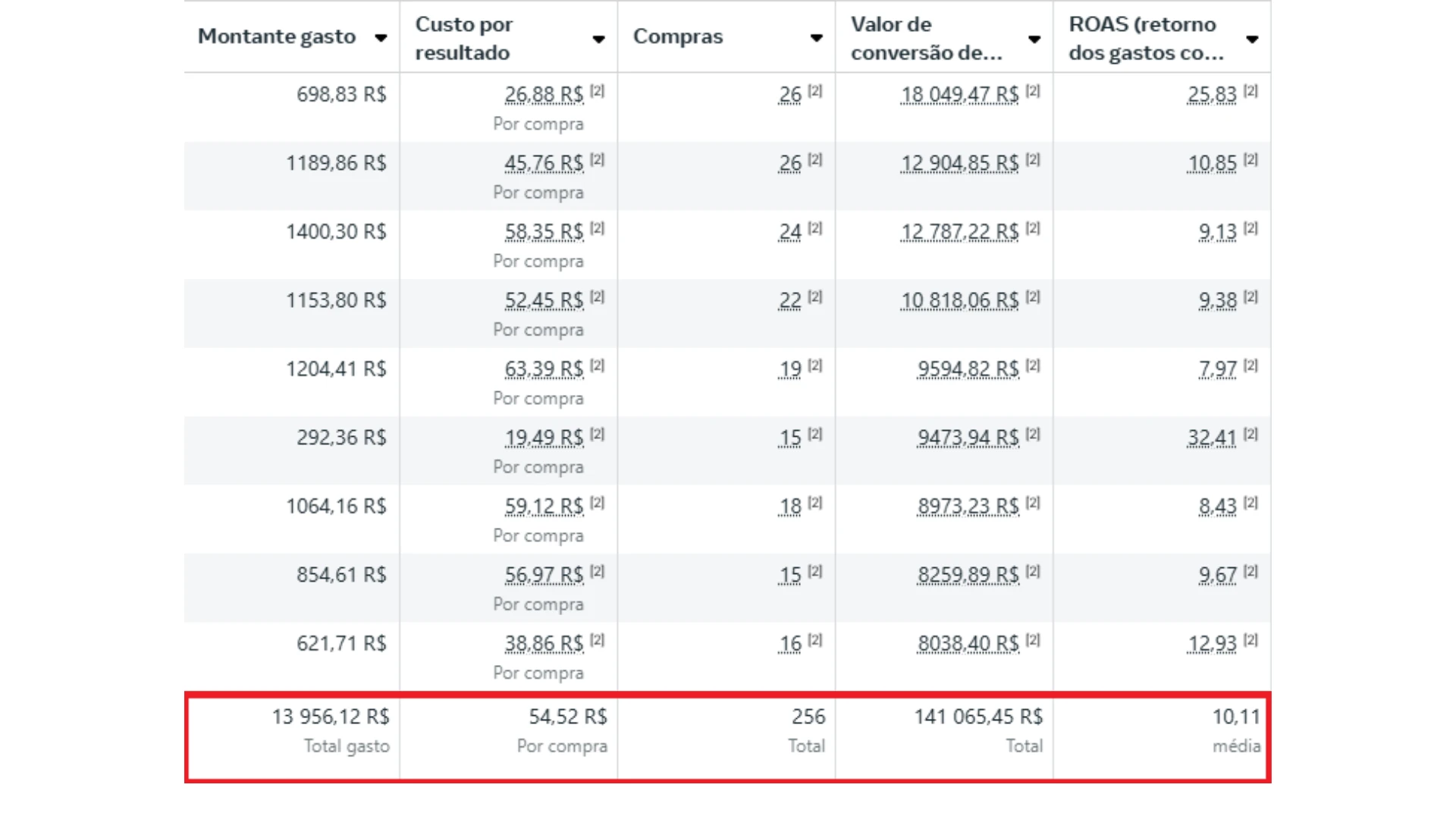This screenshot has height=819, width=1456.
Task: Click footnote [2] beside 22 purchases
Action: tap(815, 297)
